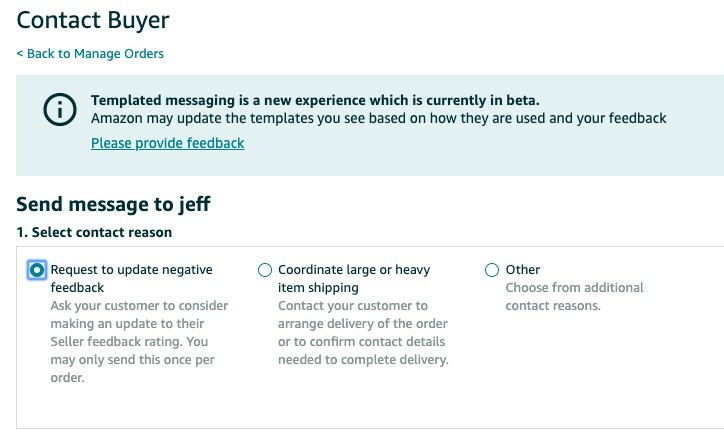Viewport: 724px width, 432px height.
Task: Go back to Manage Orders
Action: click(94, 54)
